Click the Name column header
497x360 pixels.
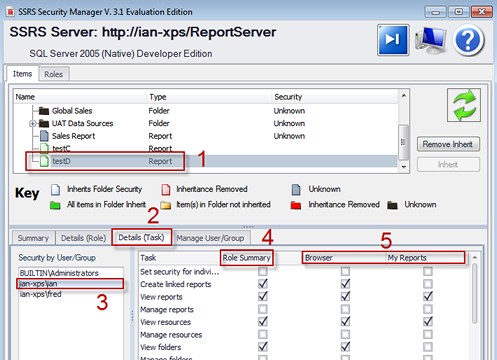coord(80,97)
